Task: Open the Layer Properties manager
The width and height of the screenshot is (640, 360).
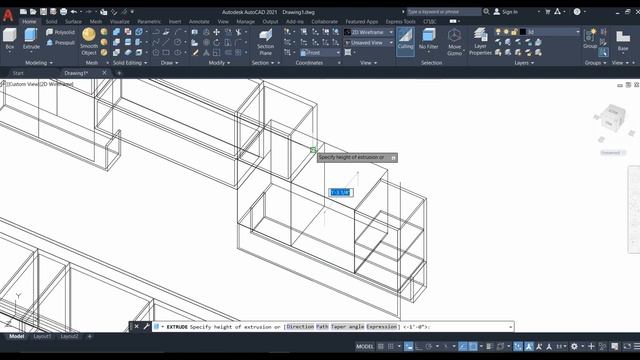Action: coord(480,41)
